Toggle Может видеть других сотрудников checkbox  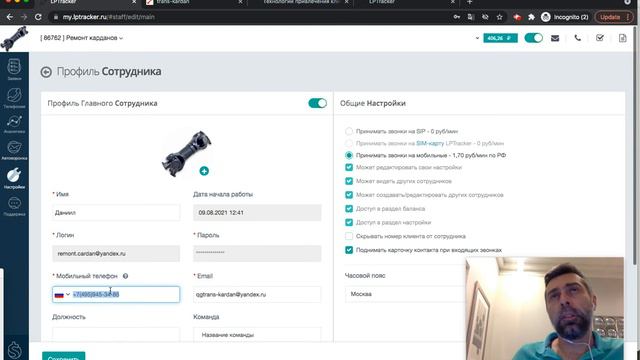pos(349,181)
